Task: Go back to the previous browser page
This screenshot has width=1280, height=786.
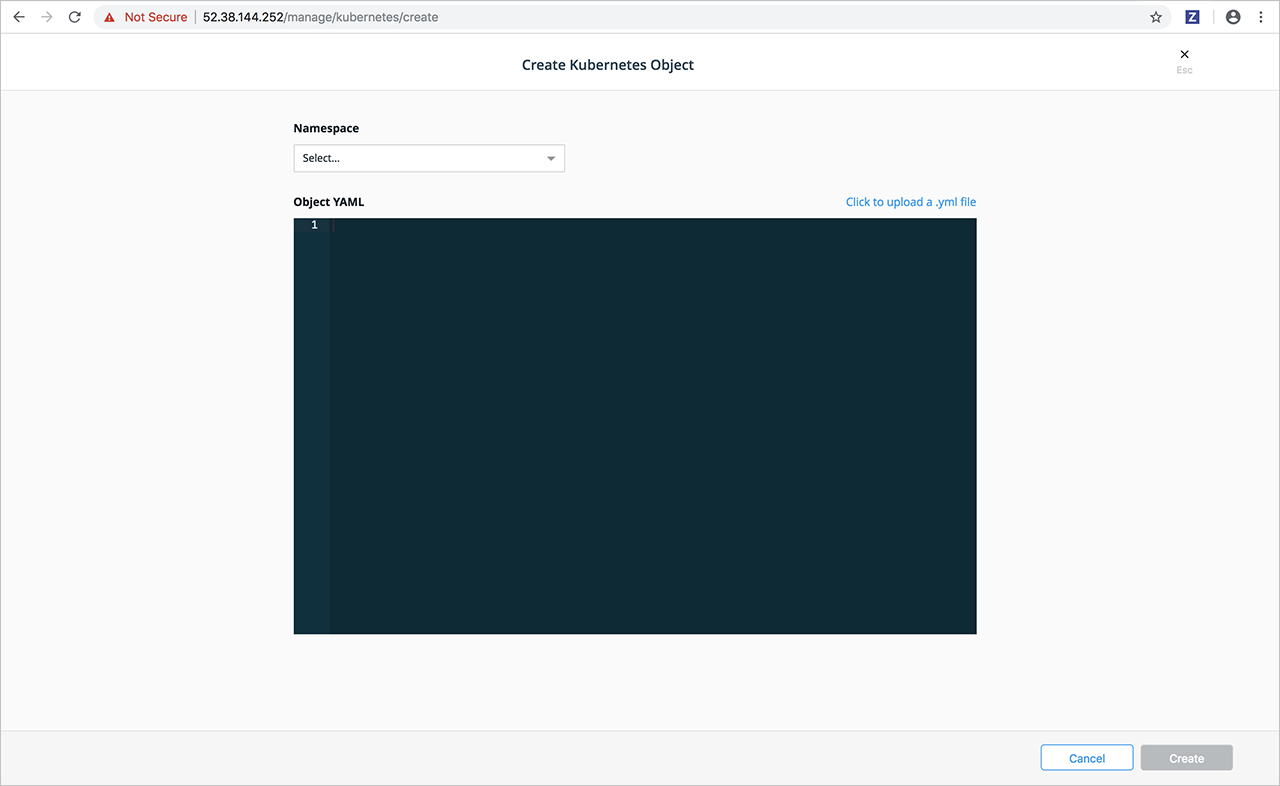Action: point(18,17)
